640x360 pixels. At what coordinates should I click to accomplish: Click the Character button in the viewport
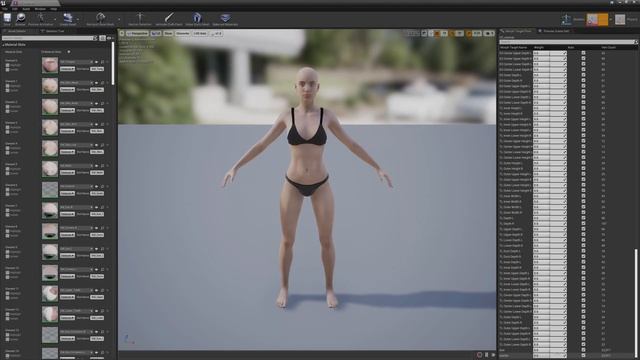point(182,33)
